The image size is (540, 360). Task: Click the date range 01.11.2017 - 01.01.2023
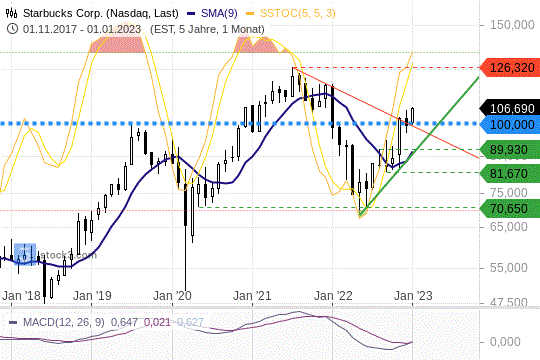[x=82, y=29]
